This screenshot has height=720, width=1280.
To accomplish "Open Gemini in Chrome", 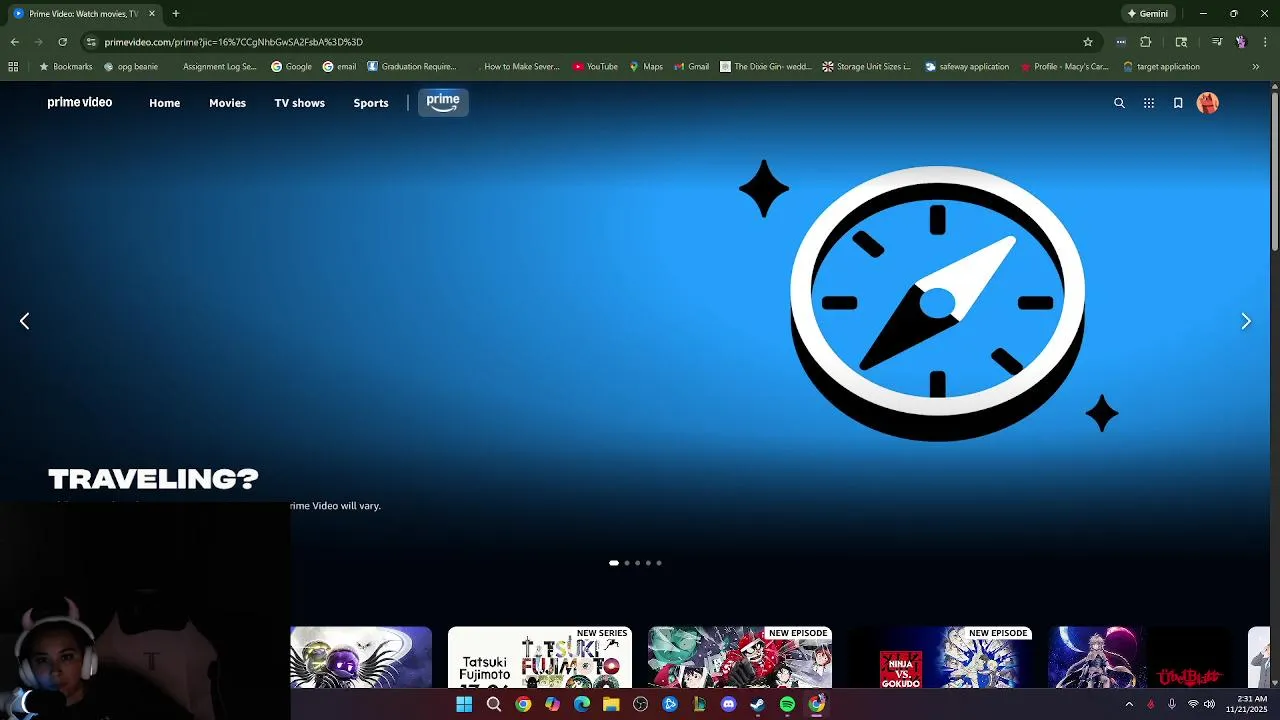I will [1148, 14].
